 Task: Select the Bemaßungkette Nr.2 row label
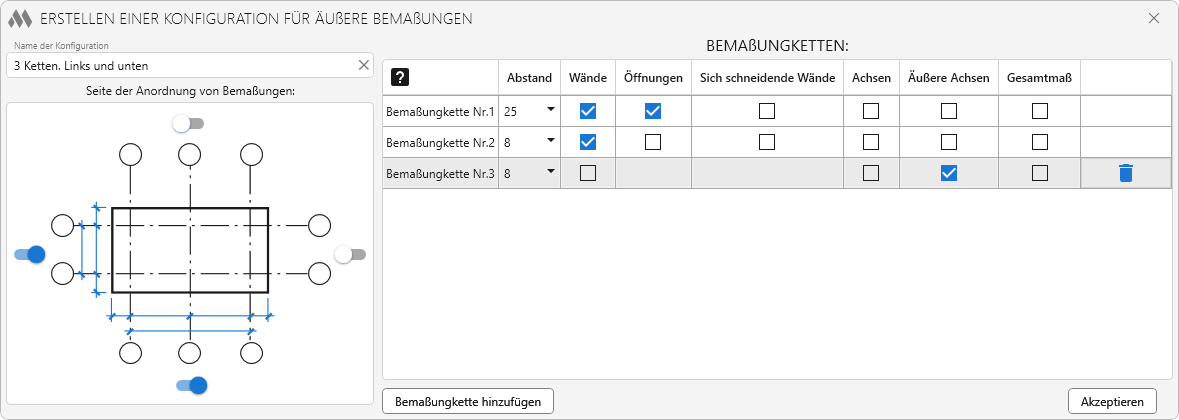440,142
